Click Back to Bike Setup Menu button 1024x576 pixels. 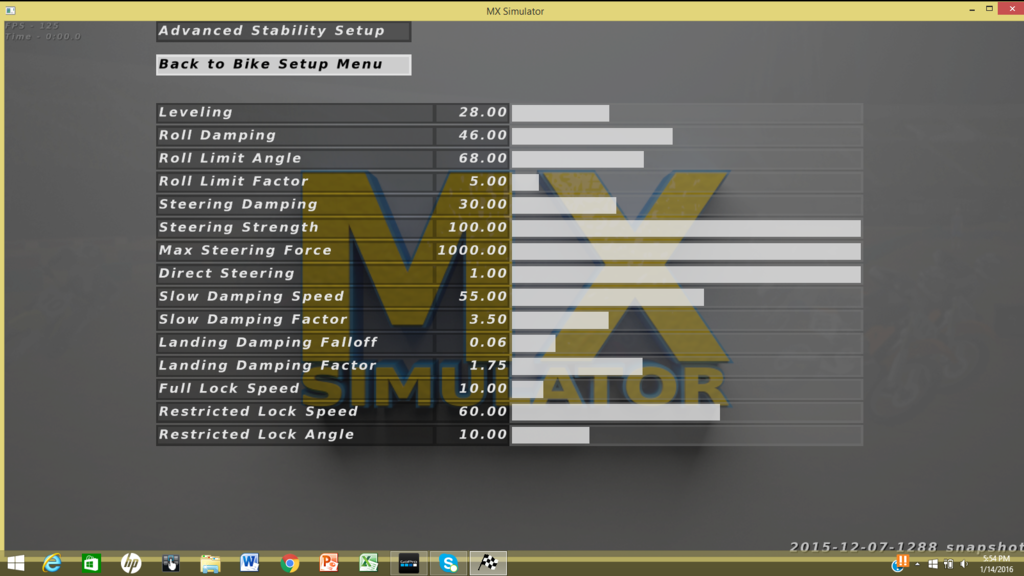(283, 64)
